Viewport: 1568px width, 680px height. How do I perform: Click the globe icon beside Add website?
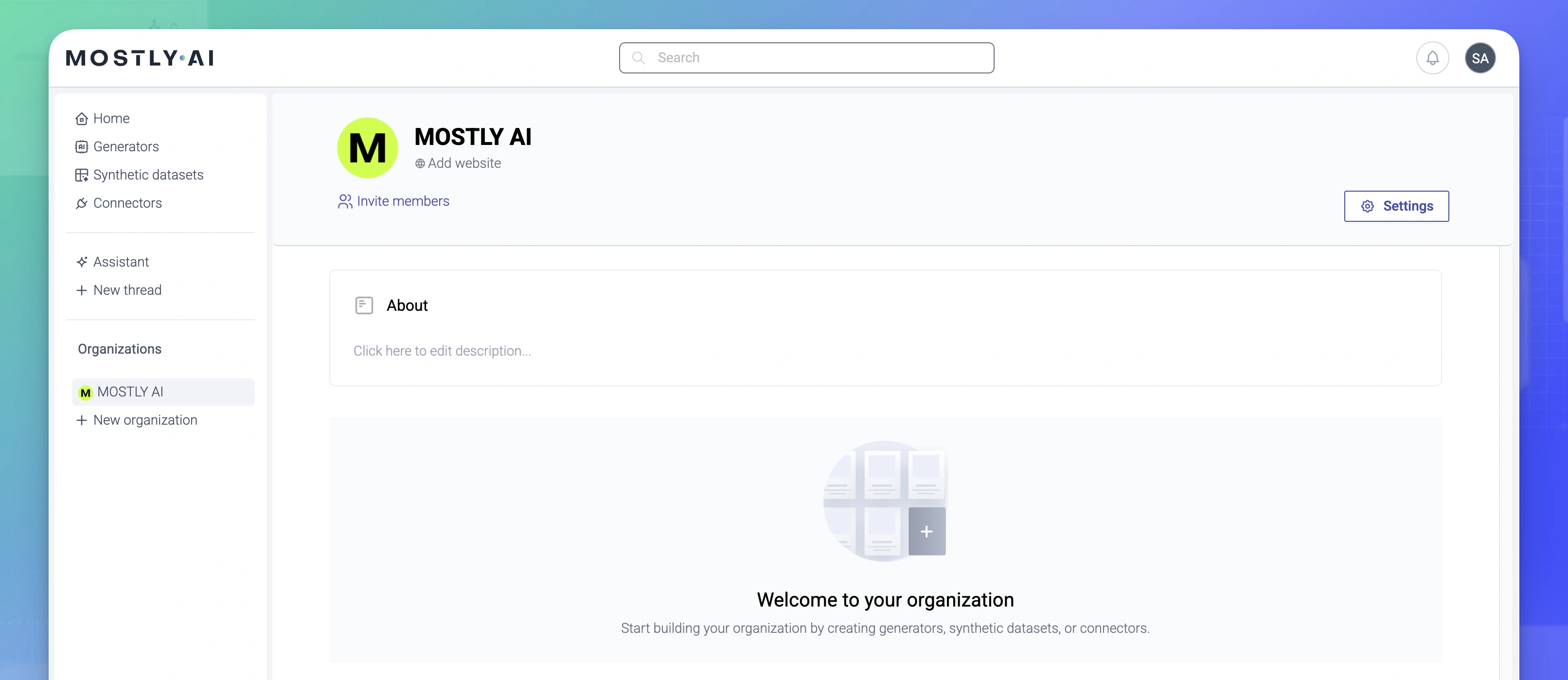[x=420, y=164]
